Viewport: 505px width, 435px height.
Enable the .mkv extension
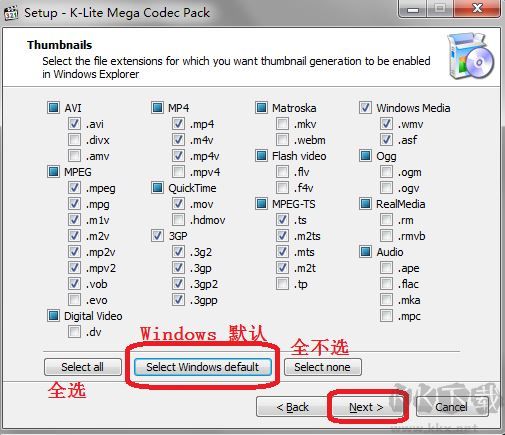(282, 124)
